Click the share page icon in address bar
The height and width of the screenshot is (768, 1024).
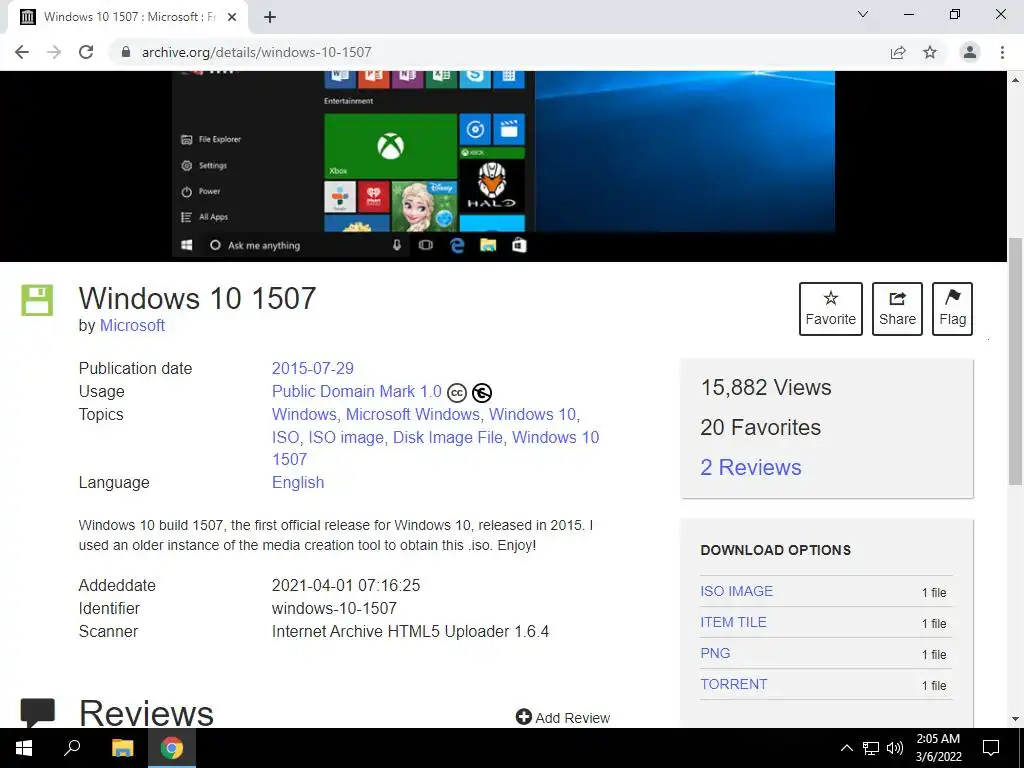[898, 52]
